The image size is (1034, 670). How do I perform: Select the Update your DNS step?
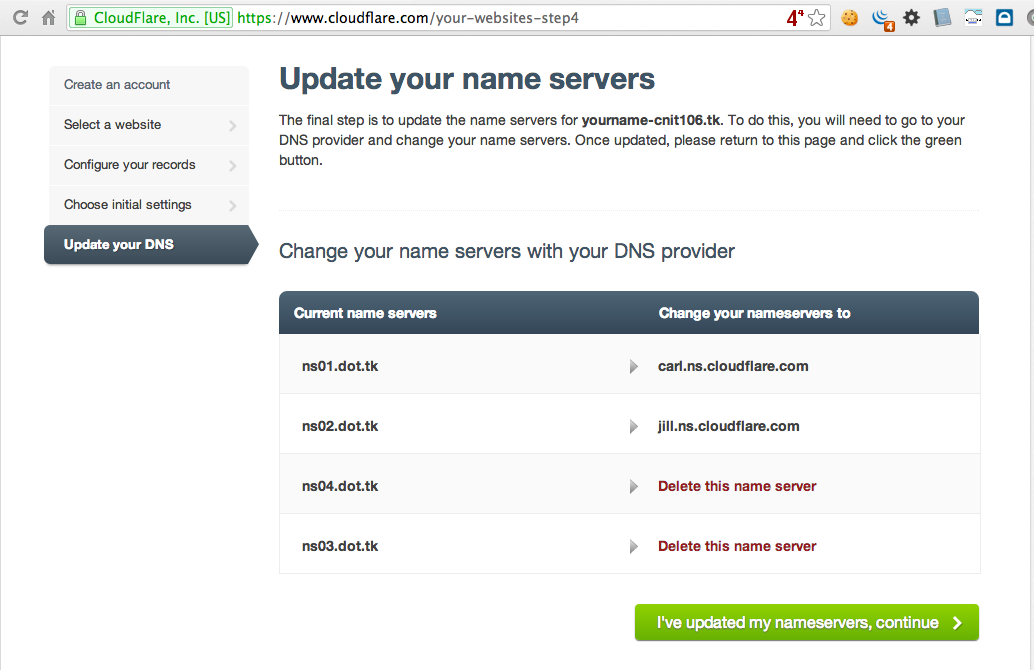pyautogui.click(x=150, y=245)
